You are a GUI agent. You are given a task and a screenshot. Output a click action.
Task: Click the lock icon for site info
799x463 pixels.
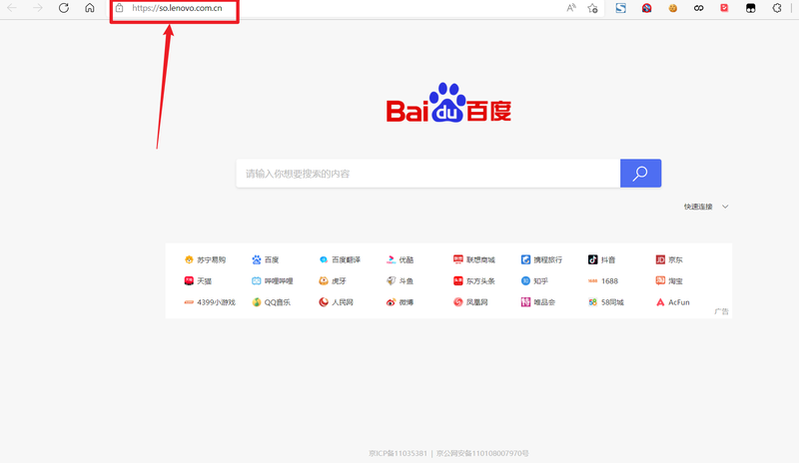pos(119,8)
